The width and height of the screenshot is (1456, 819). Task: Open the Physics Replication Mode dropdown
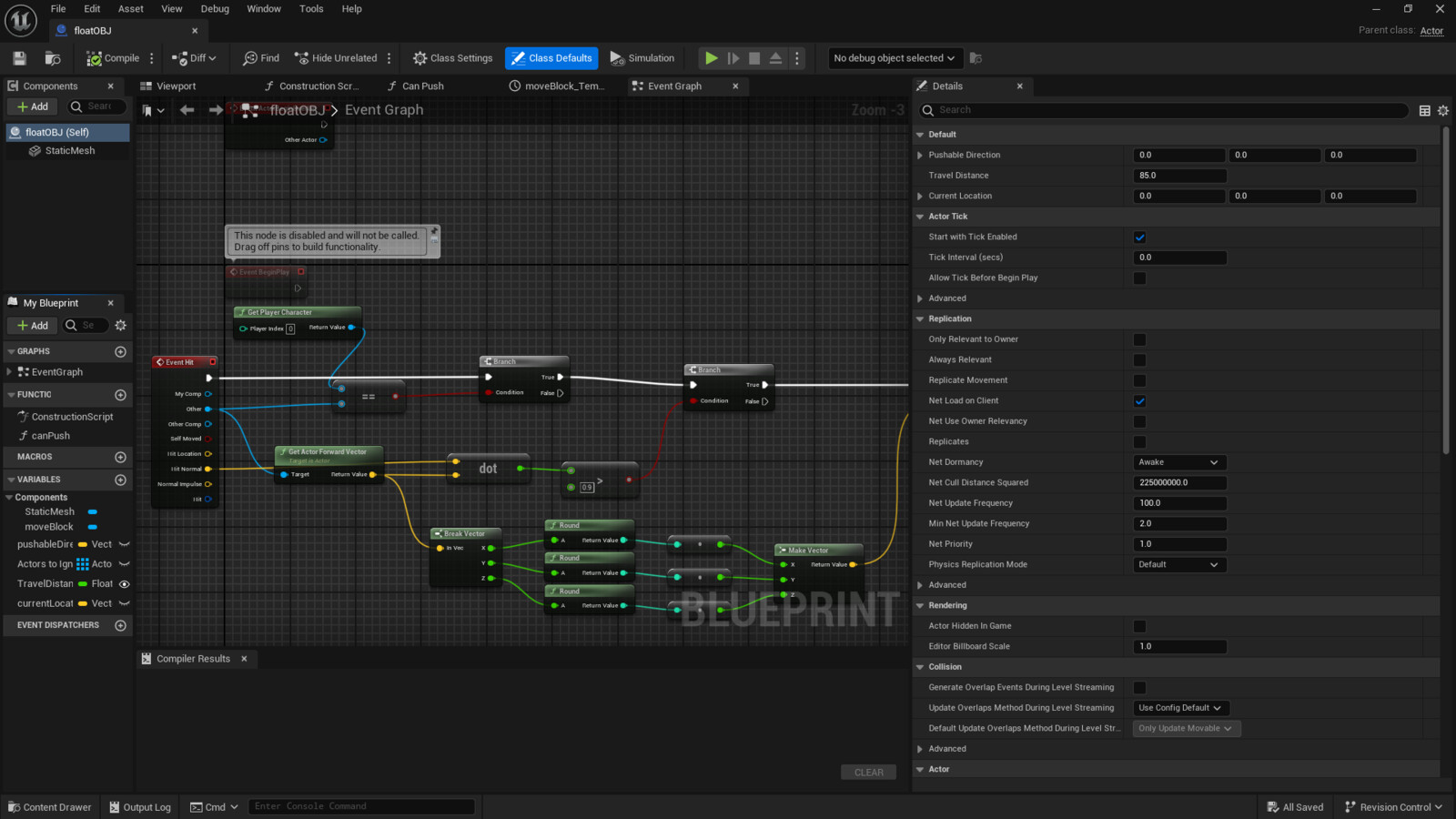[x=1179, y=565]
